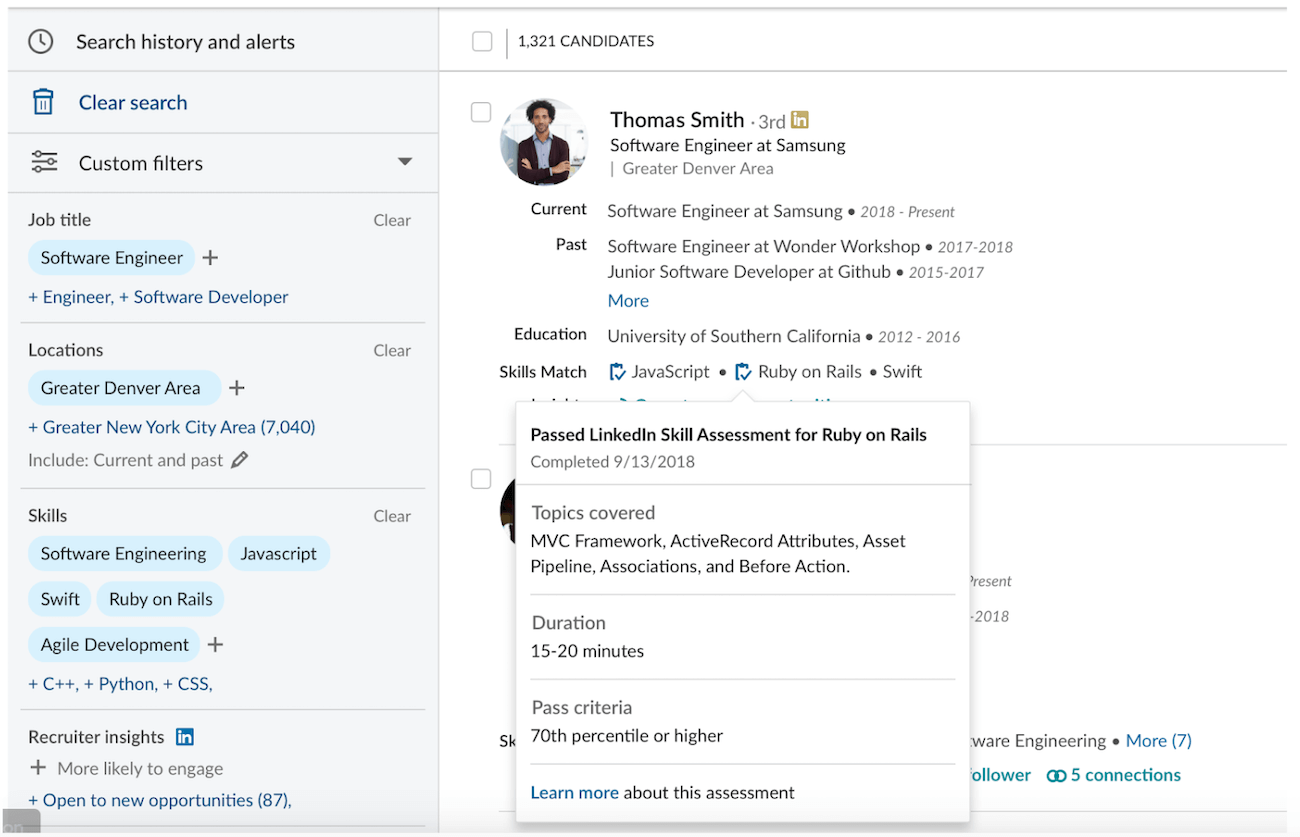Click Junior Software Developer at Github entry
1300x837 pixels.
point(749,272)
